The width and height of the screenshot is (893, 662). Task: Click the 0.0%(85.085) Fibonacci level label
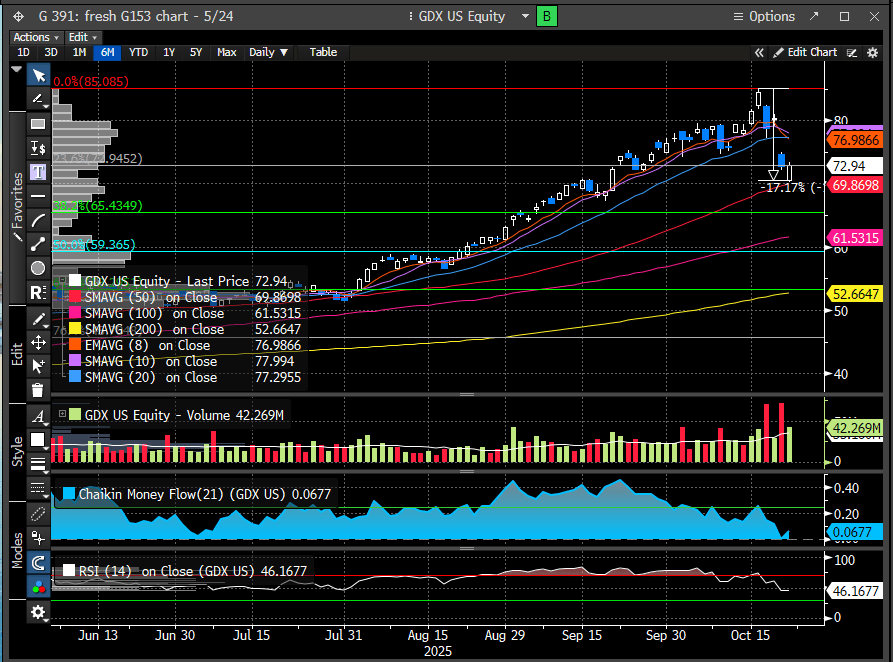point(91,81)
